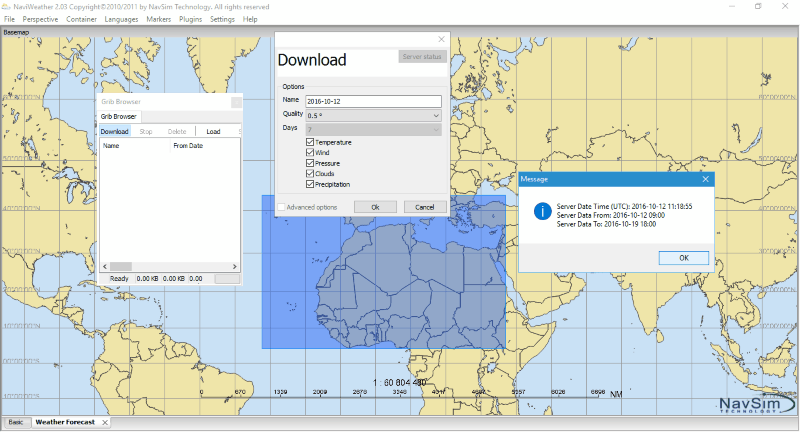The width and height of the screenshot is (800, 432).
Task: Select the Grib Browser tab
Action: pos(119,116)
